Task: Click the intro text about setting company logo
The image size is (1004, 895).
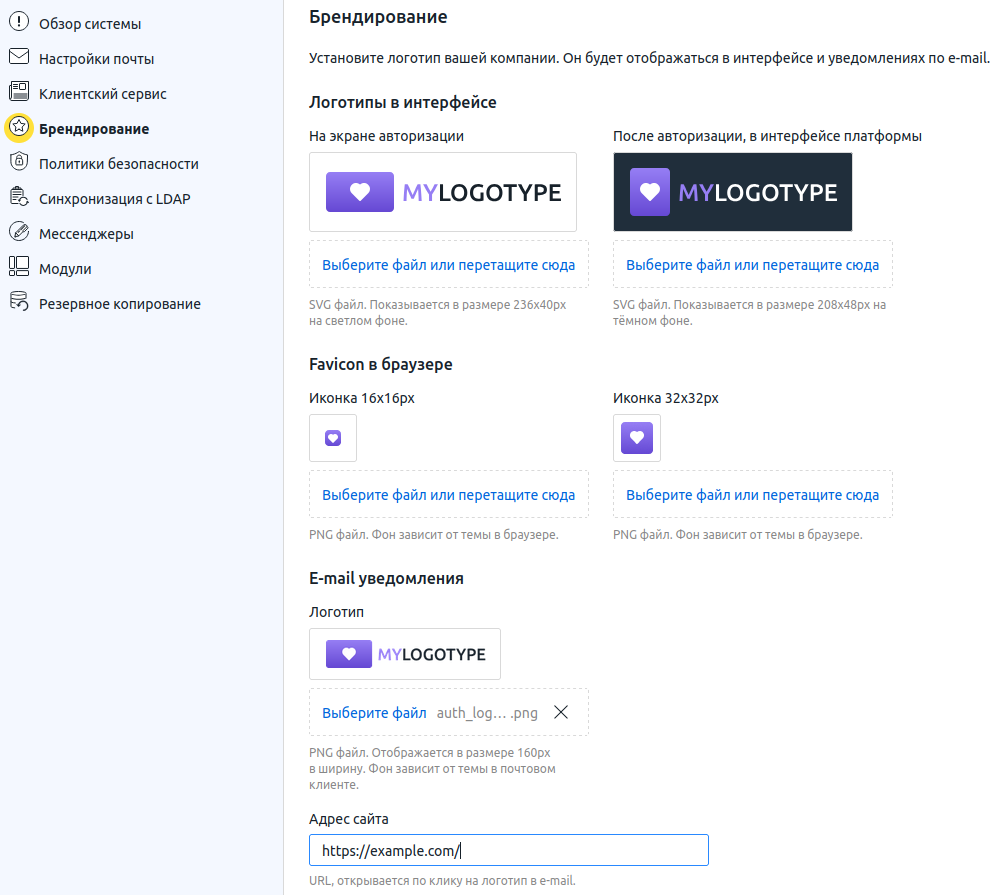Action: coord(649,58)
